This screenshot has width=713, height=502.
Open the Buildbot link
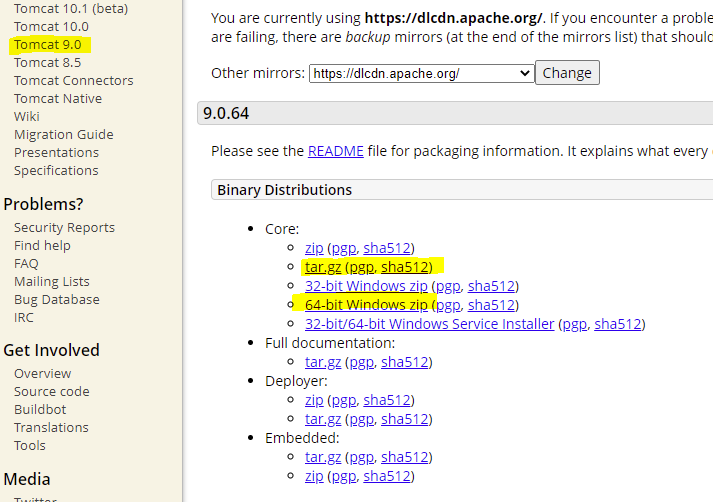coord(40,409)
